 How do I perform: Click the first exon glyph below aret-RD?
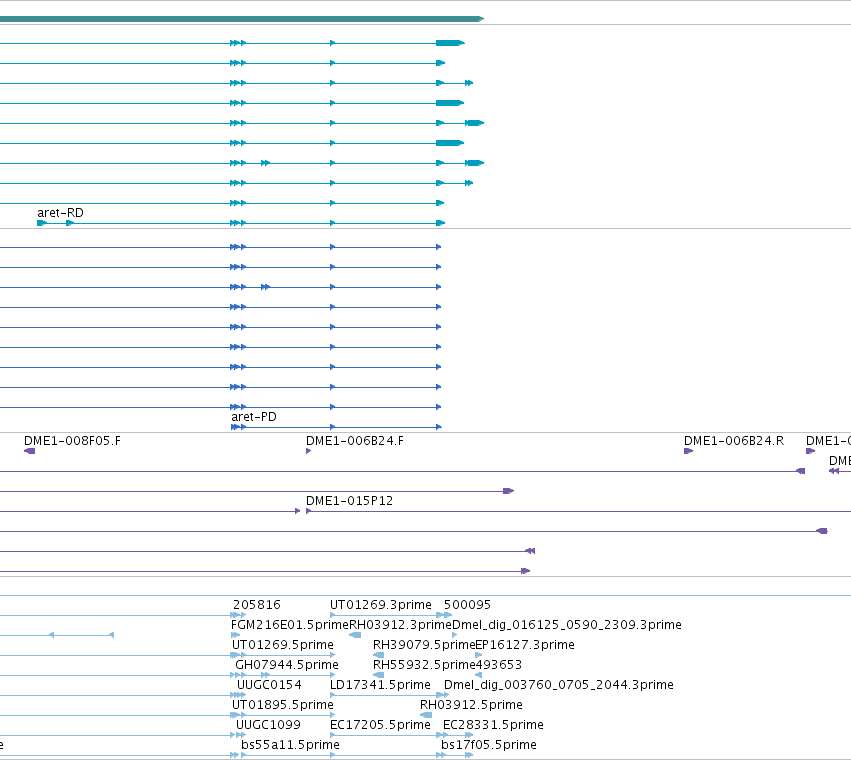[x=42, y=223]
